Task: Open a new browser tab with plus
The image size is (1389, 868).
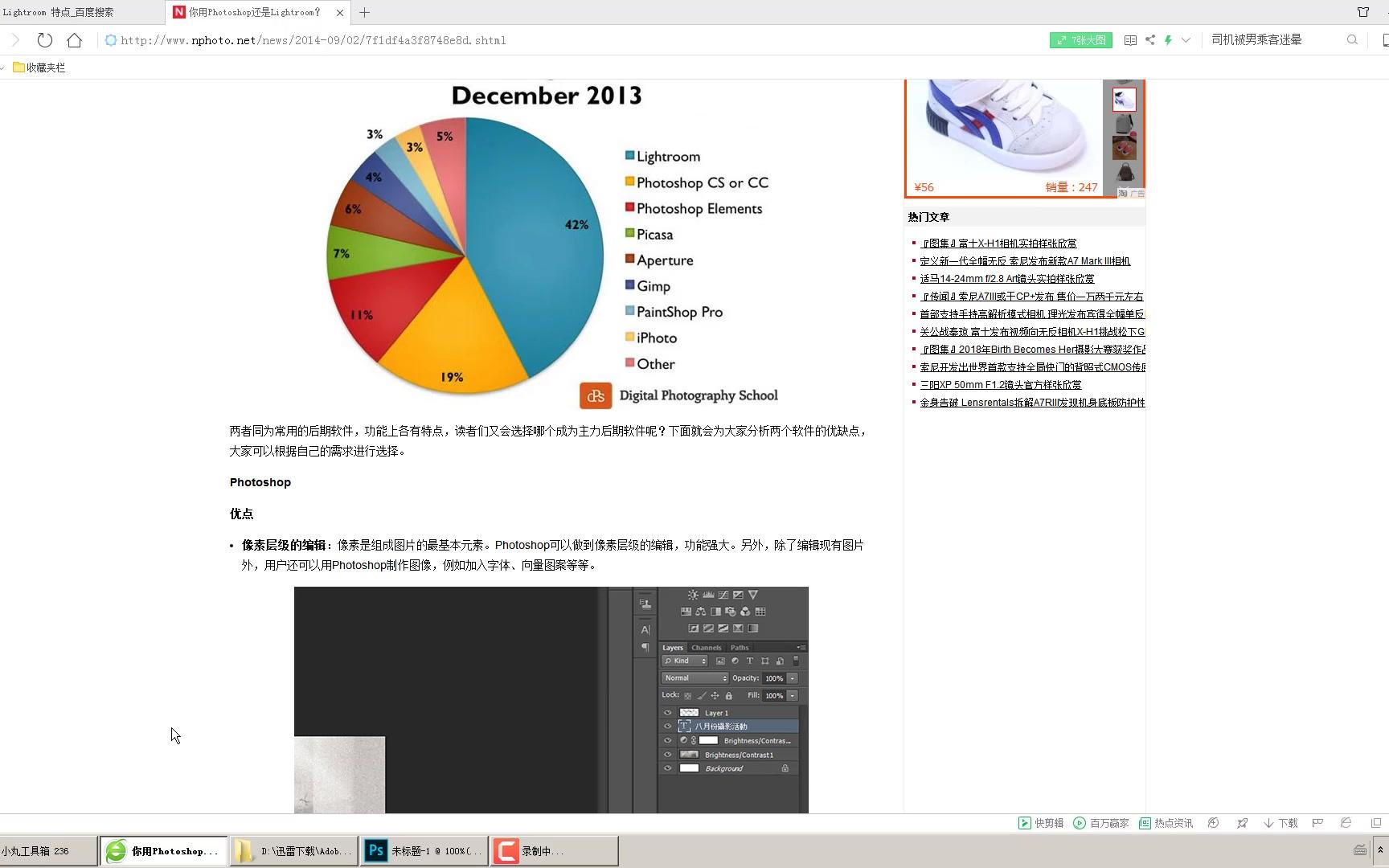Action: click(365, 12)
